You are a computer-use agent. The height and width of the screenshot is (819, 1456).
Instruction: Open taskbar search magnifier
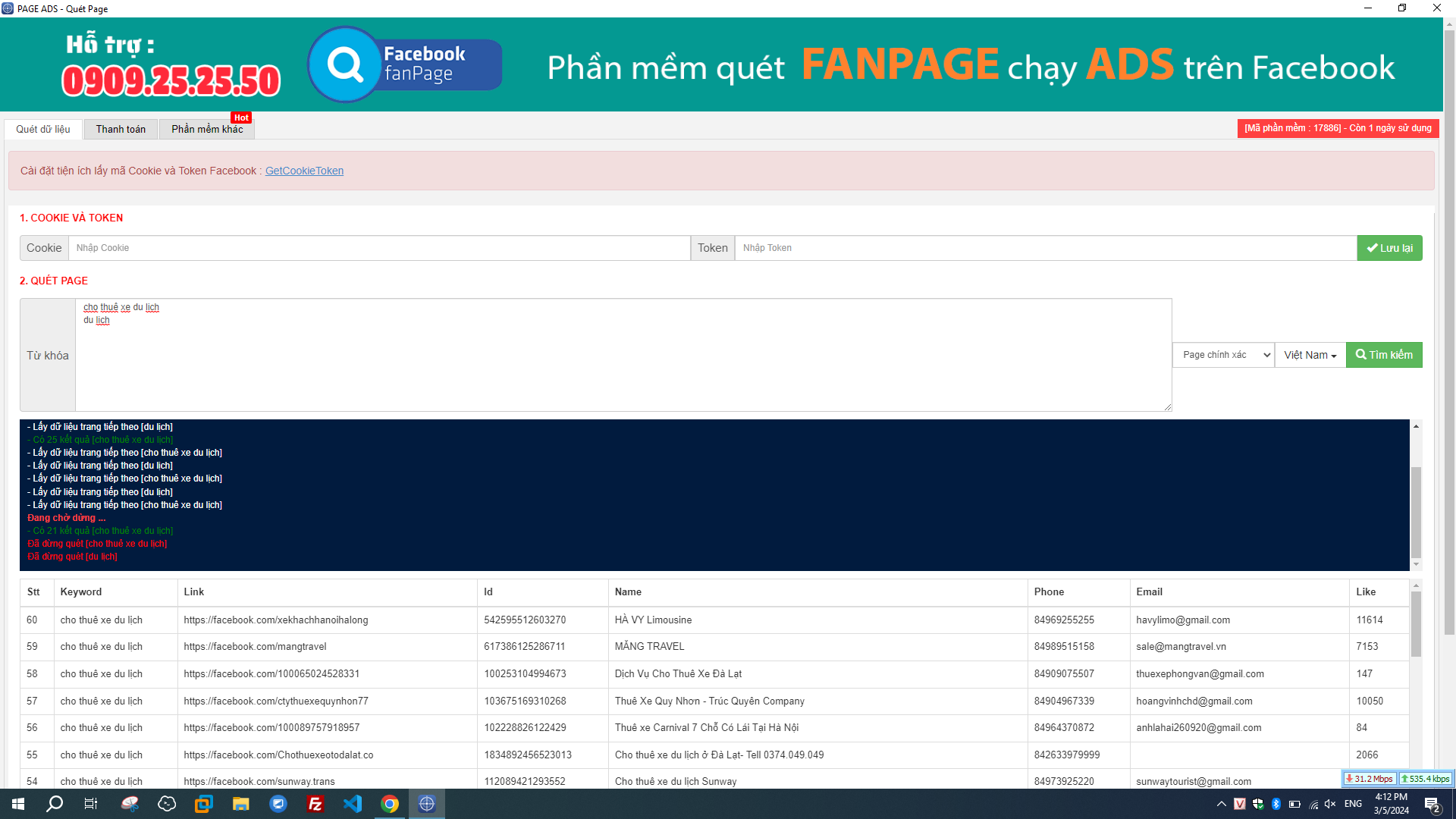click(55, 804)
